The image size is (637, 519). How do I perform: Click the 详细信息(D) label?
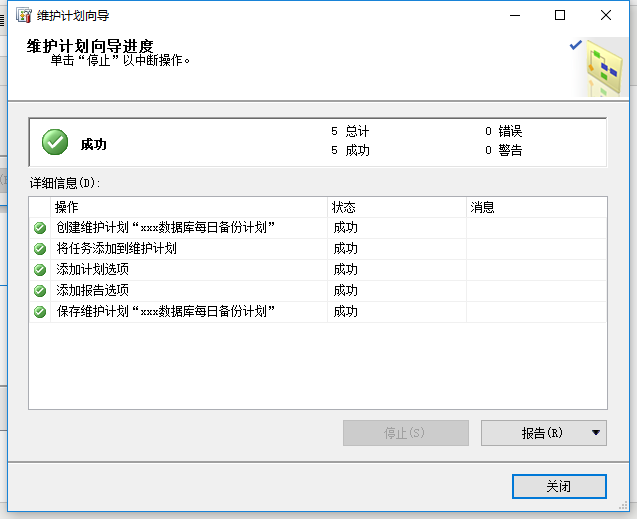click(x=65, y=183)
